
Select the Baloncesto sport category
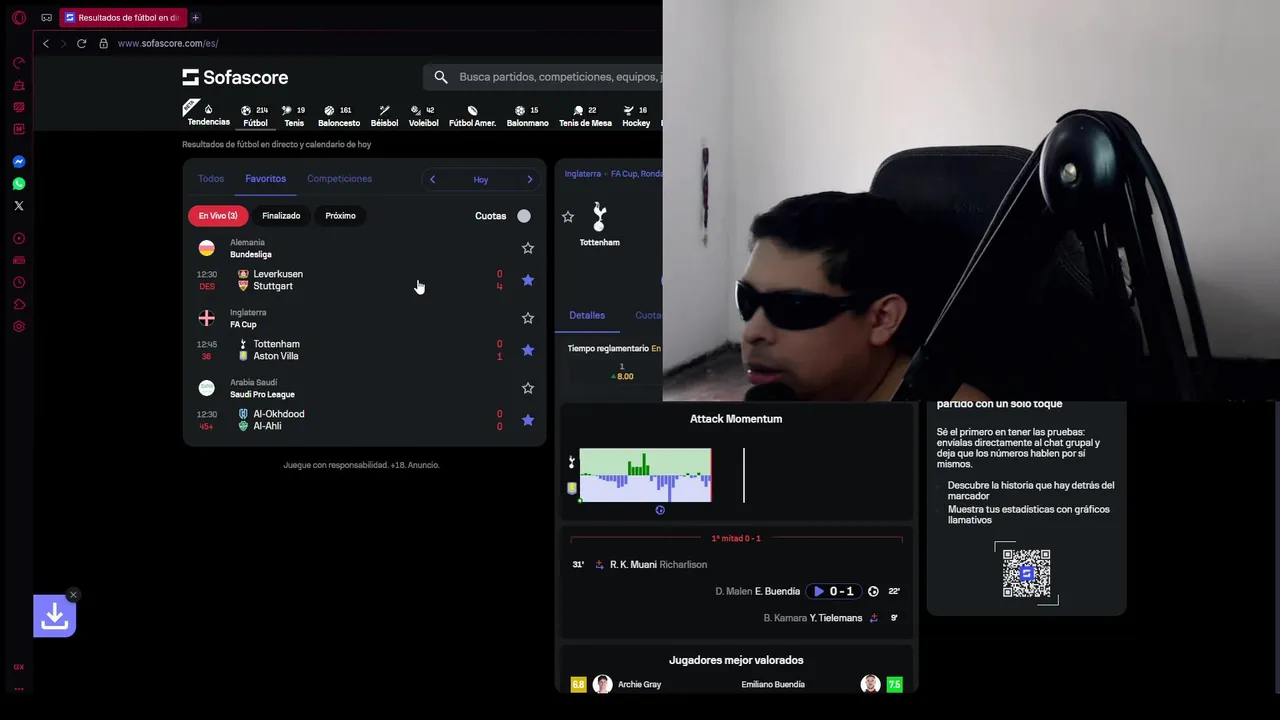[x=339, y=116]
